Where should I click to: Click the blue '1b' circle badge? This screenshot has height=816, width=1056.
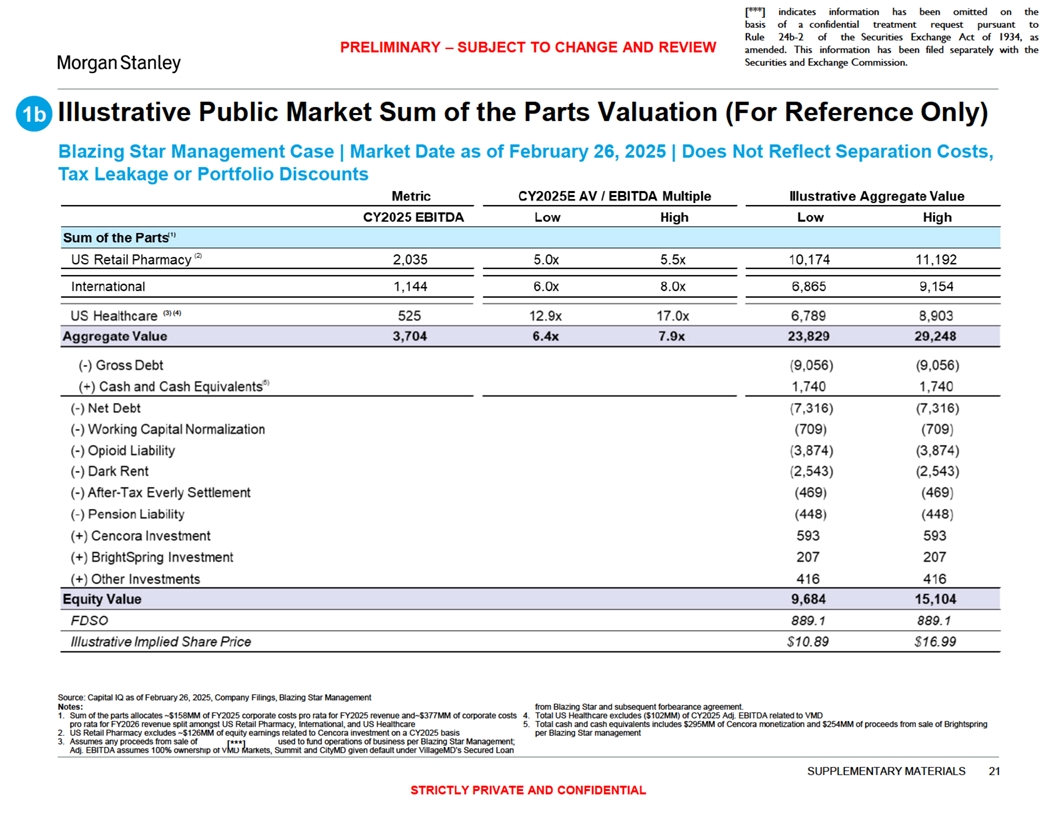tap(34, 114)
